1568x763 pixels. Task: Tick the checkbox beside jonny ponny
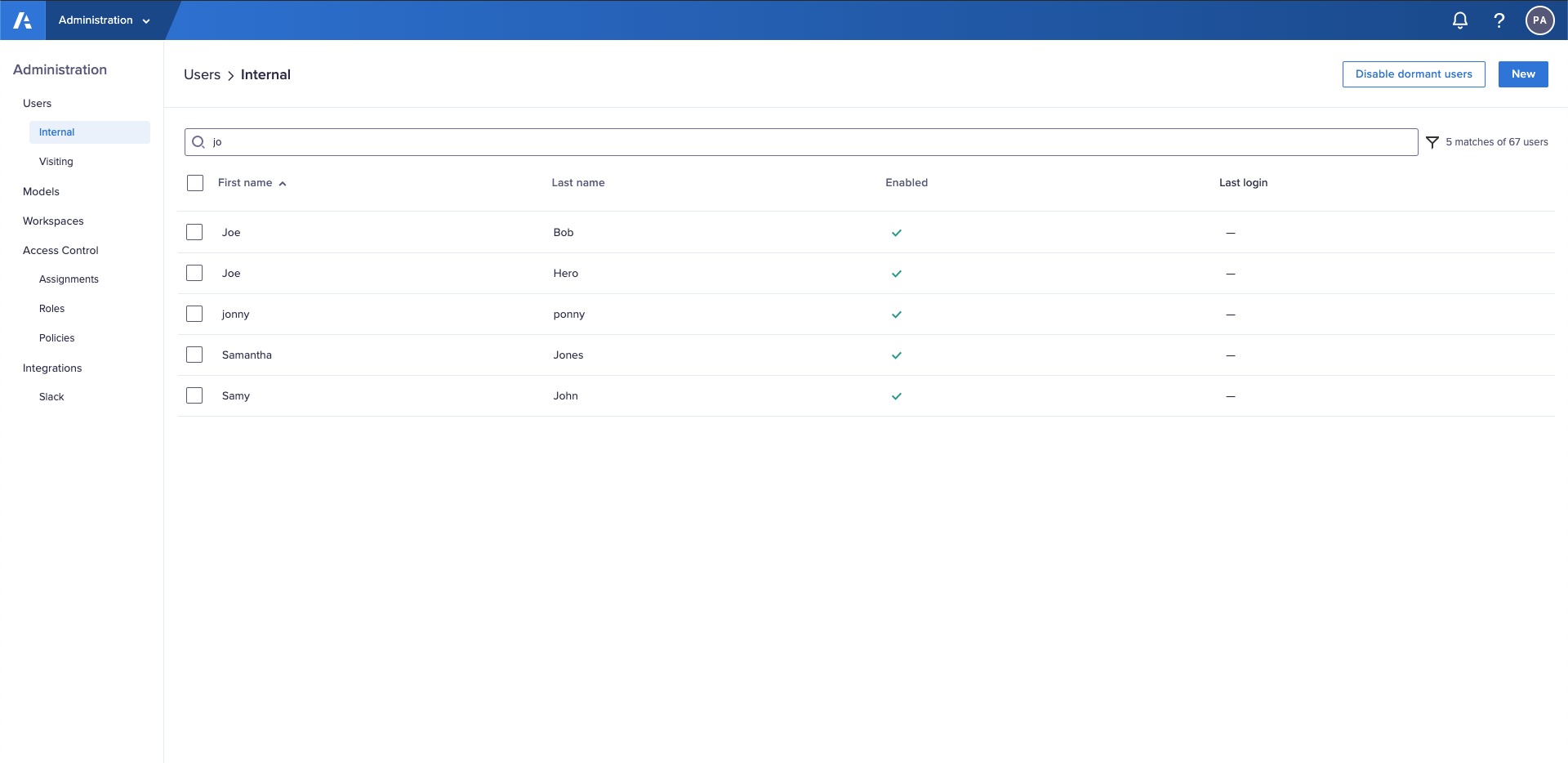194,314
